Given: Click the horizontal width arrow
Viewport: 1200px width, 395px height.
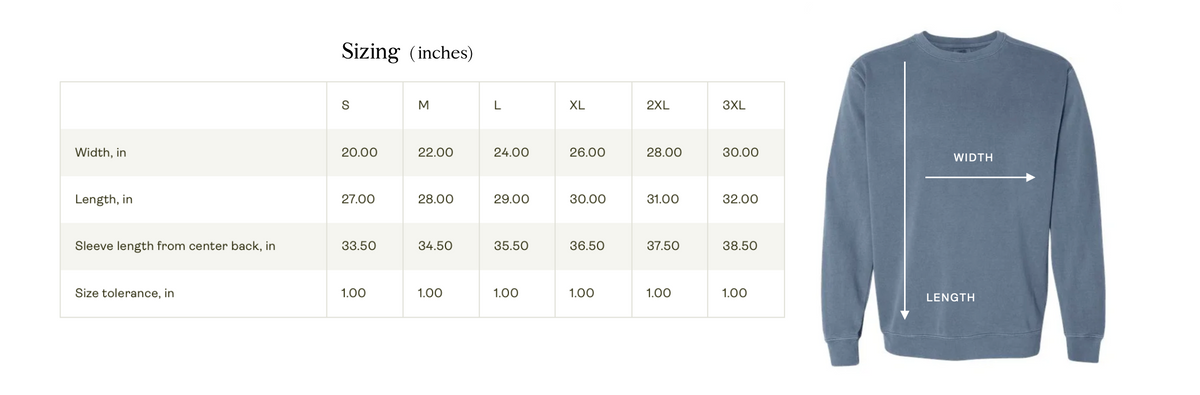Looking at the screenshot, I should (x=981, y=178).
